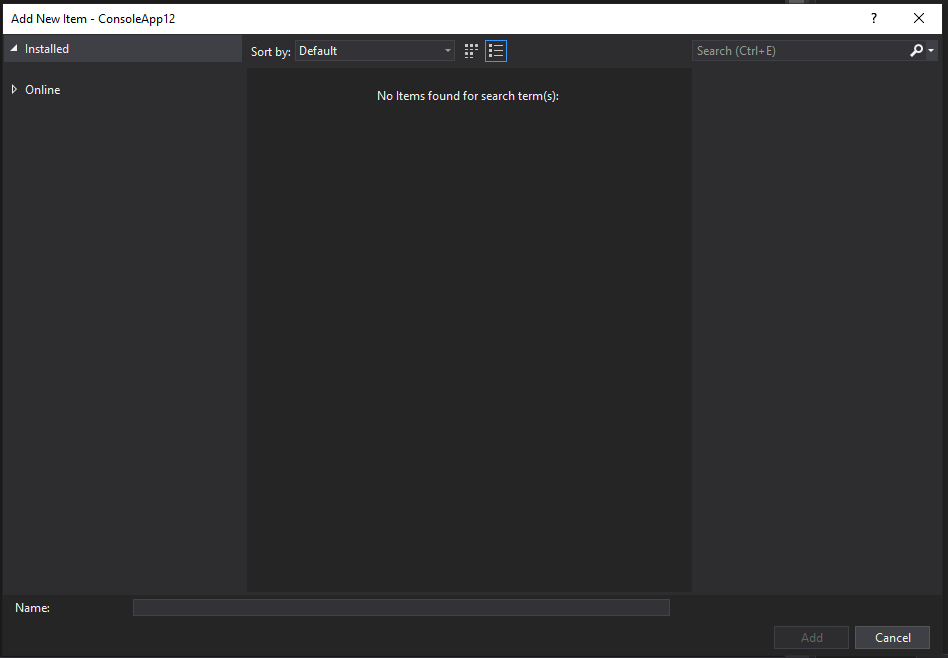The width and height of the screenshot is (948, 658).
Task: Select the Installed section header
Action: (x=46, y=48)
